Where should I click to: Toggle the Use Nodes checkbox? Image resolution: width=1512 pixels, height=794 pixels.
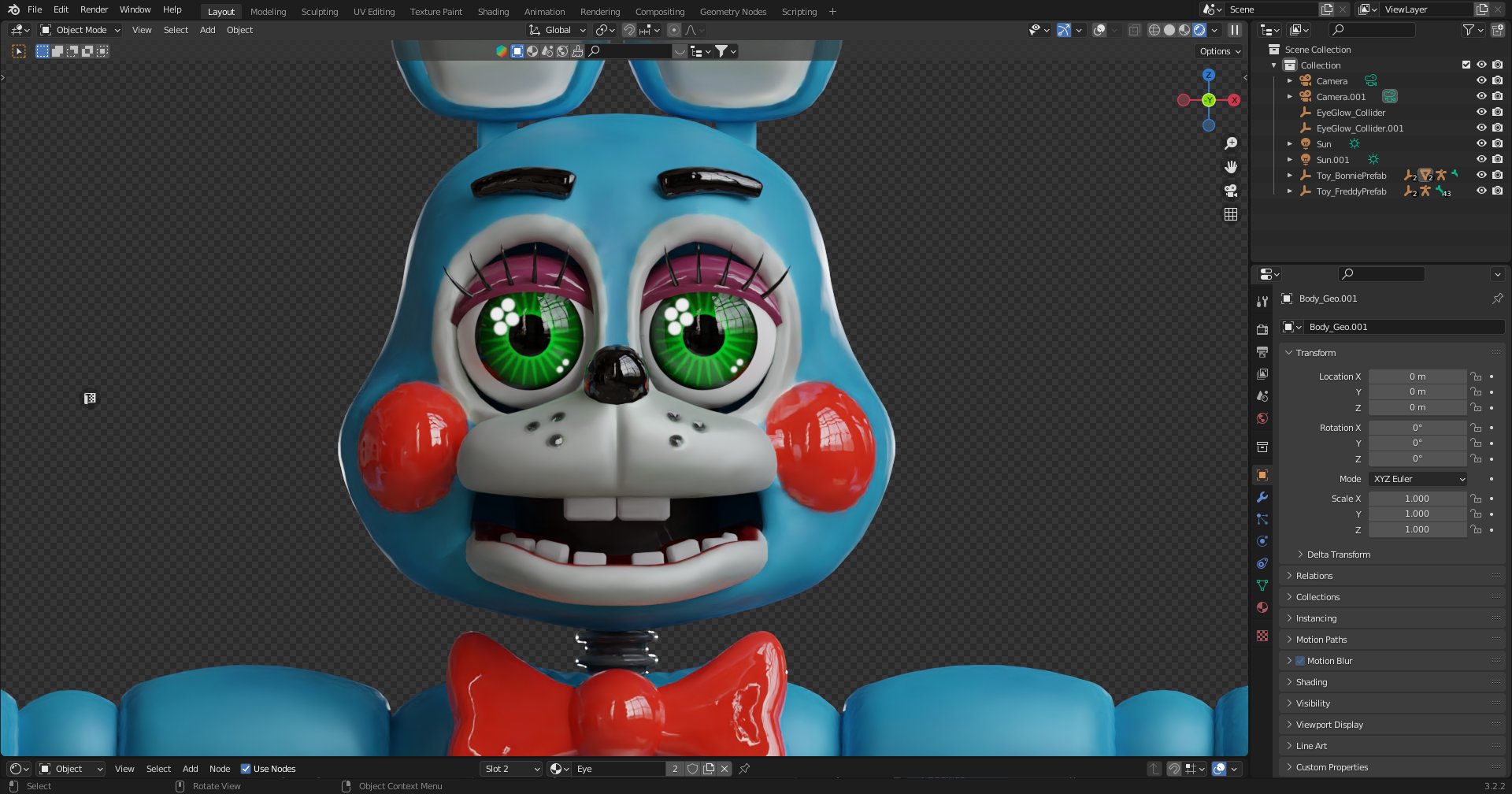tap(246, 769)
